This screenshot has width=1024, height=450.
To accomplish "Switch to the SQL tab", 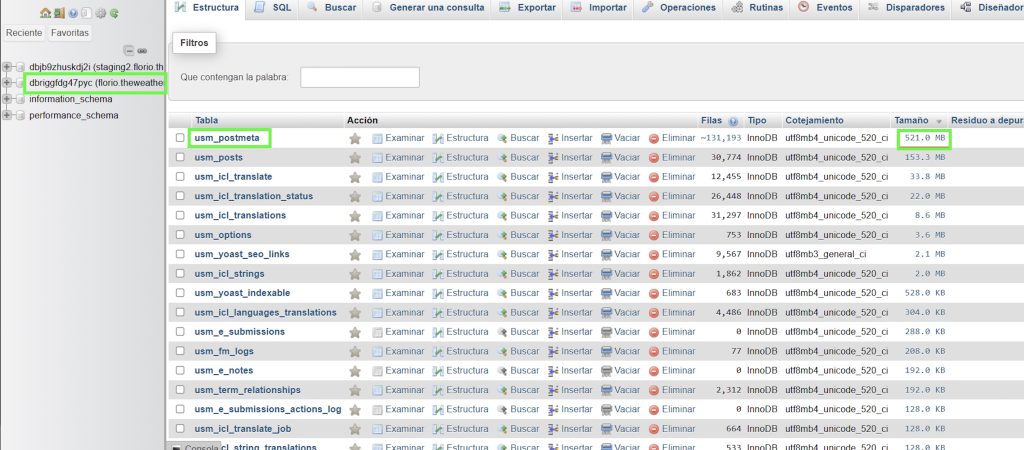I will click(x=273, y=8).
